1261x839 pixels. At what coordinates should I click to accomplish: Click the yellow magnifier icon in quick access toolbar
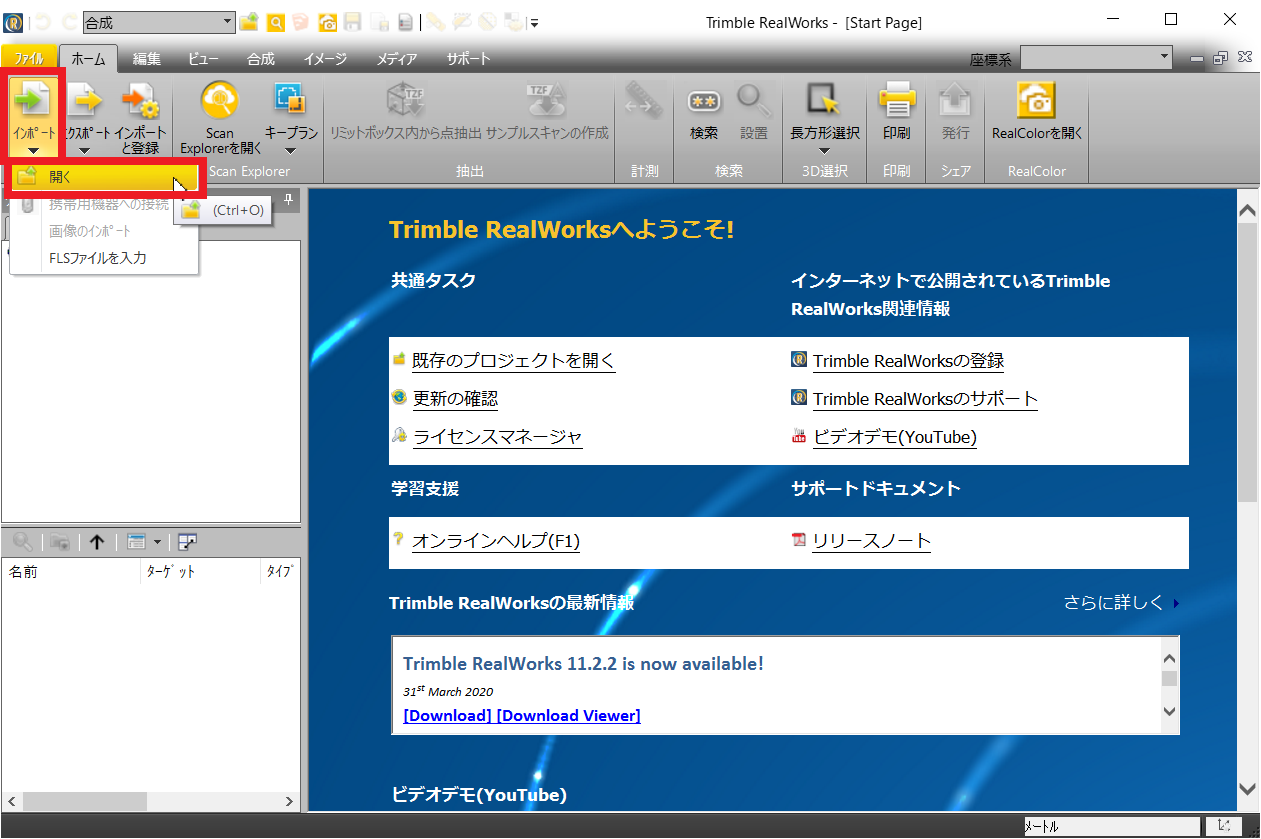pyautogui.click(x=275, y=22)
